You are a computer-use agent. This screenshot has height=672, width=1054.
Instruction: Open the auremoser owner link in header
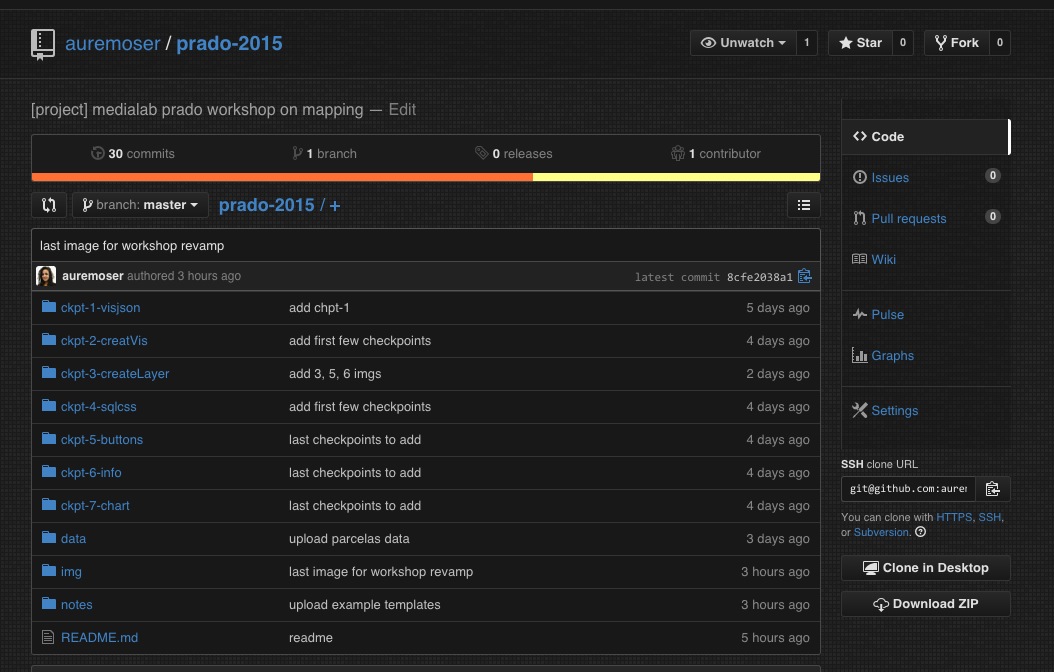pyautogui.click(x=112, y=44)
